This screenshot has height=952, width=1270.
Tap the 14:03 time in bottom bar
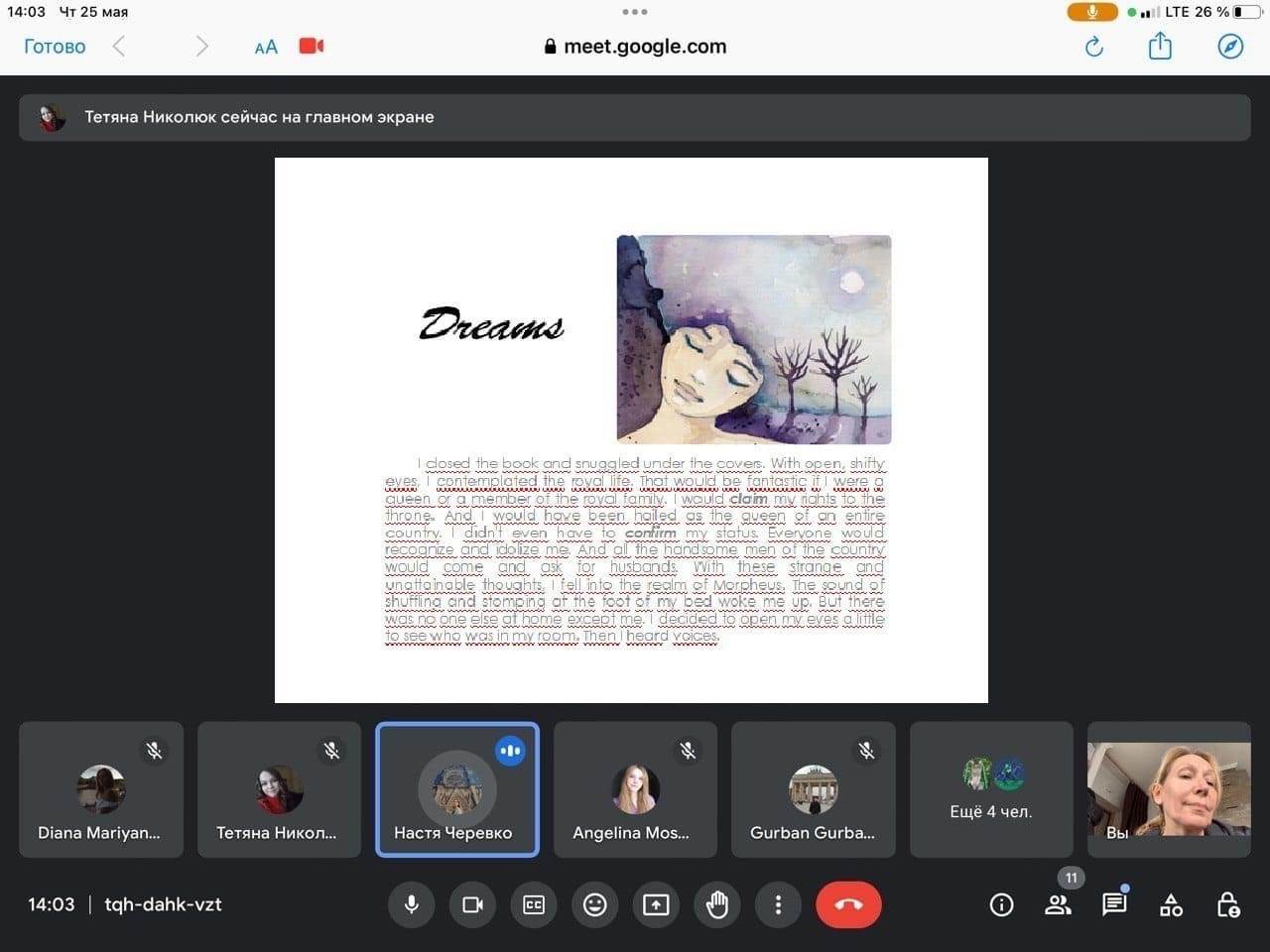pos(51,904)
